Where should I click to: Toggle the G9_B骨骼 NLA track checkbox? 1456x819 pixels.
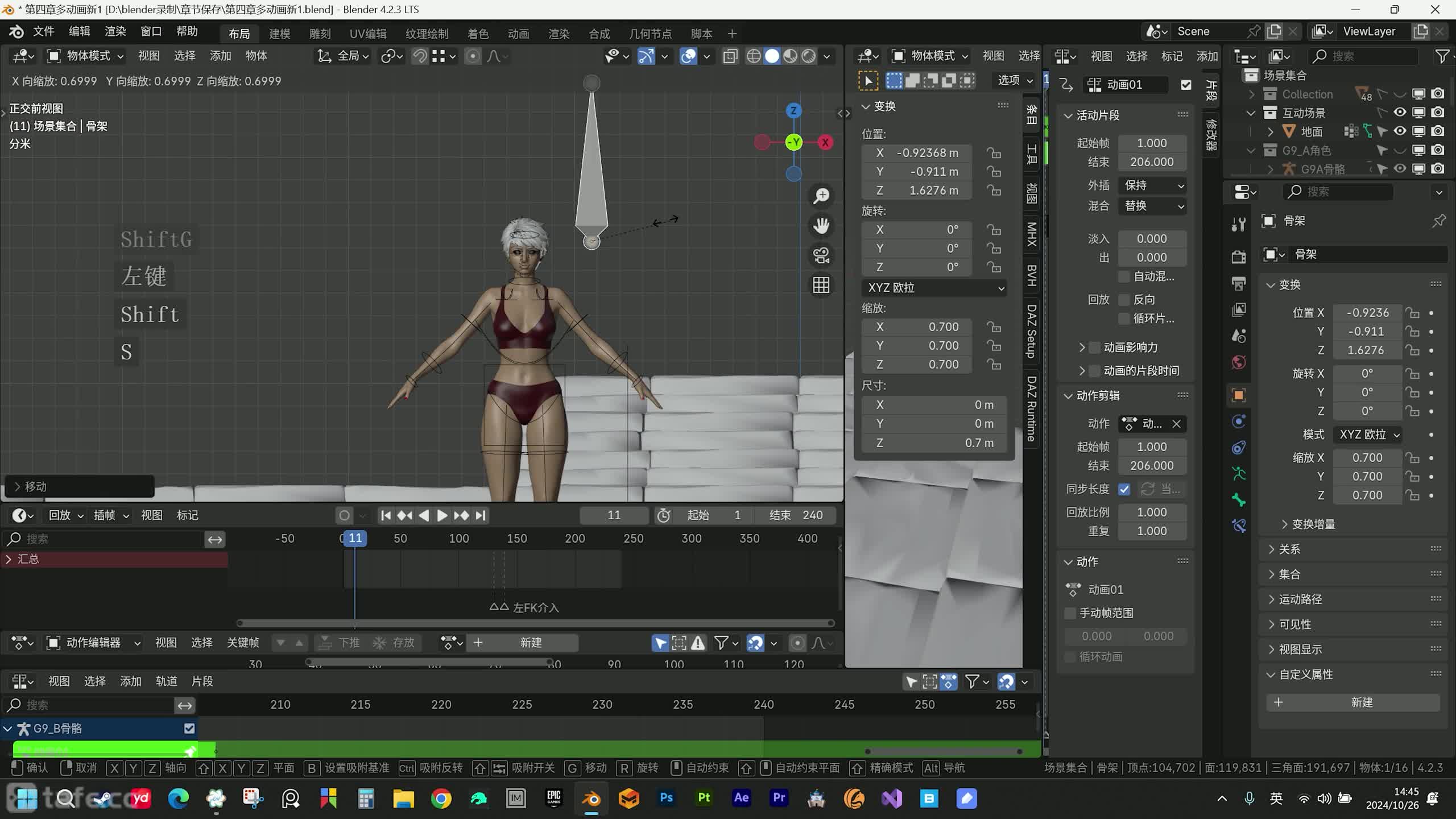point(189,729)
